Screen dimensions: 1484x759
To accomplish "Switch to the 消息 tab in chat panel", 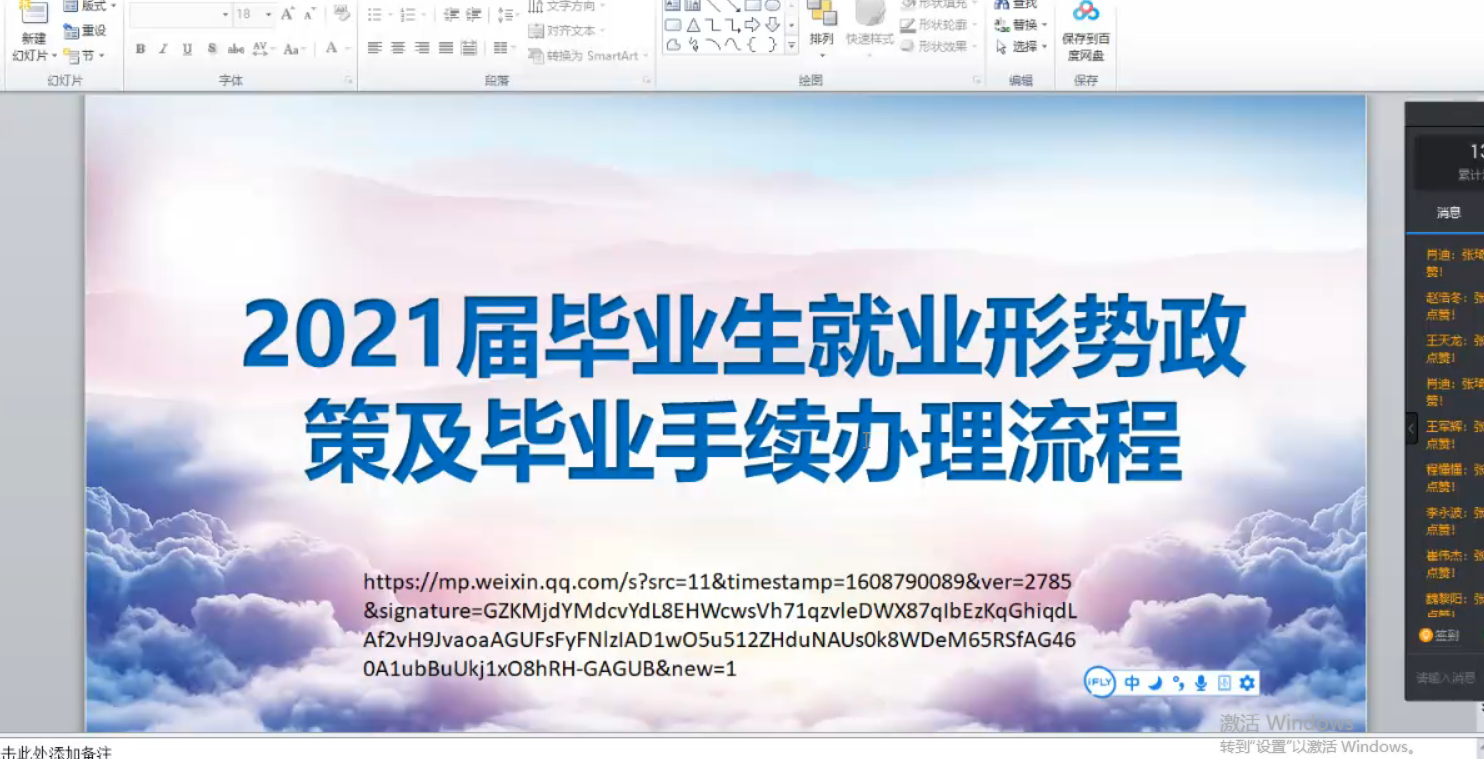I will point(1448,212).
